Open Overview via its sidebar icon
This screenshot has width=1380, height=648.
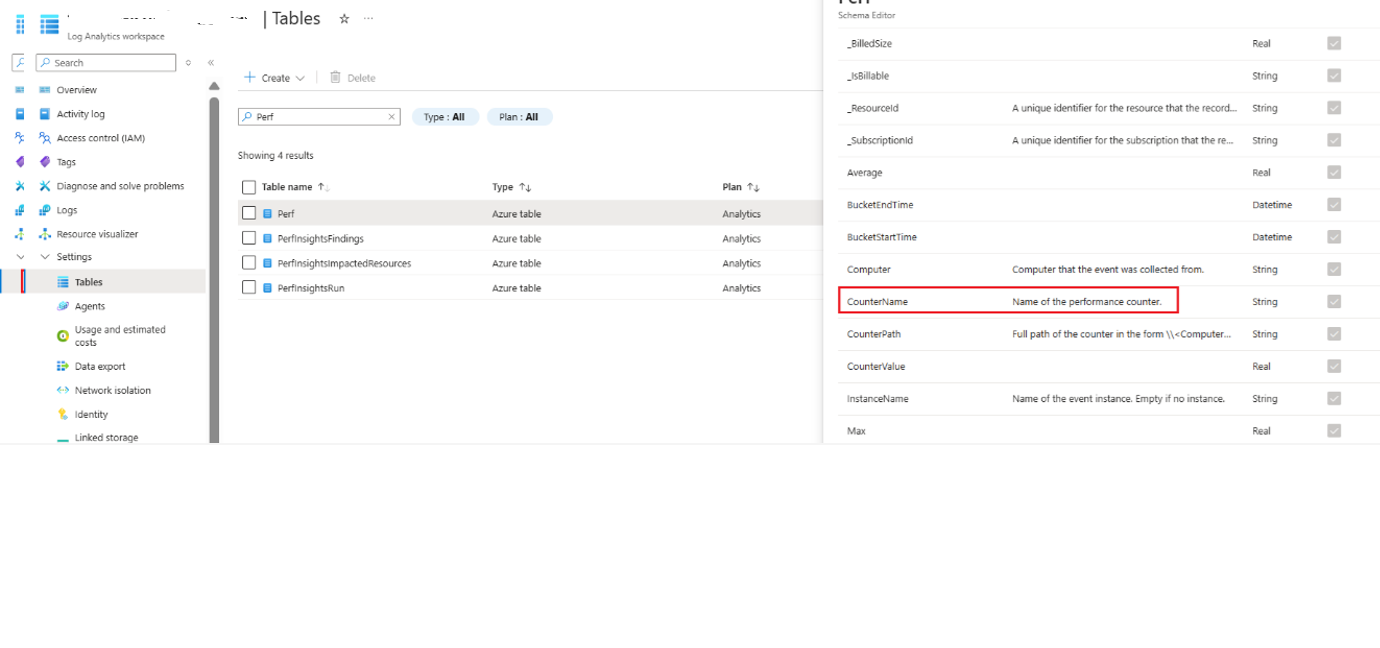point(45,90)
